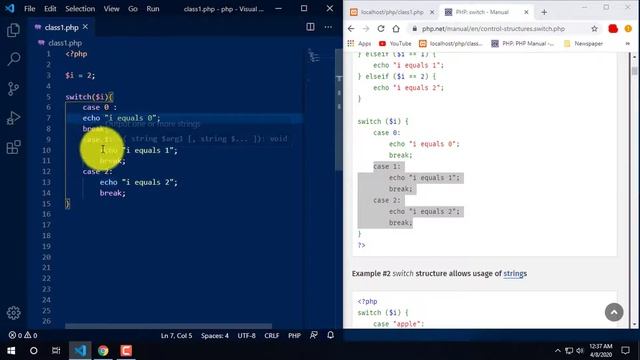Click the code minimap in the editor
Viewport: 640px width, 360px height.
[314, 56]
